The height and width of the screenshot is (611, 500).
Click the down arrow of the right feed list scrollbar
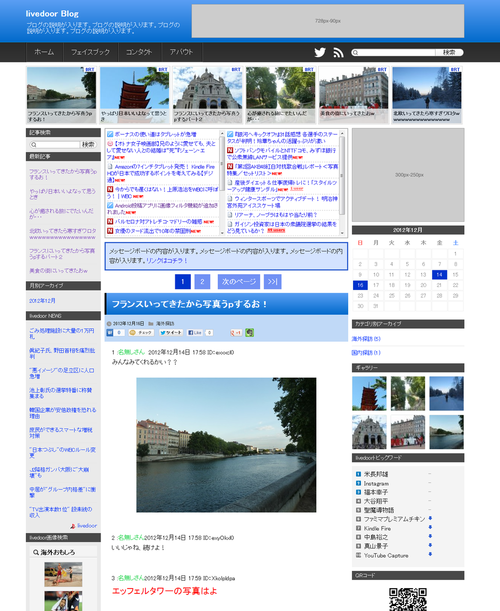point(342,233)
